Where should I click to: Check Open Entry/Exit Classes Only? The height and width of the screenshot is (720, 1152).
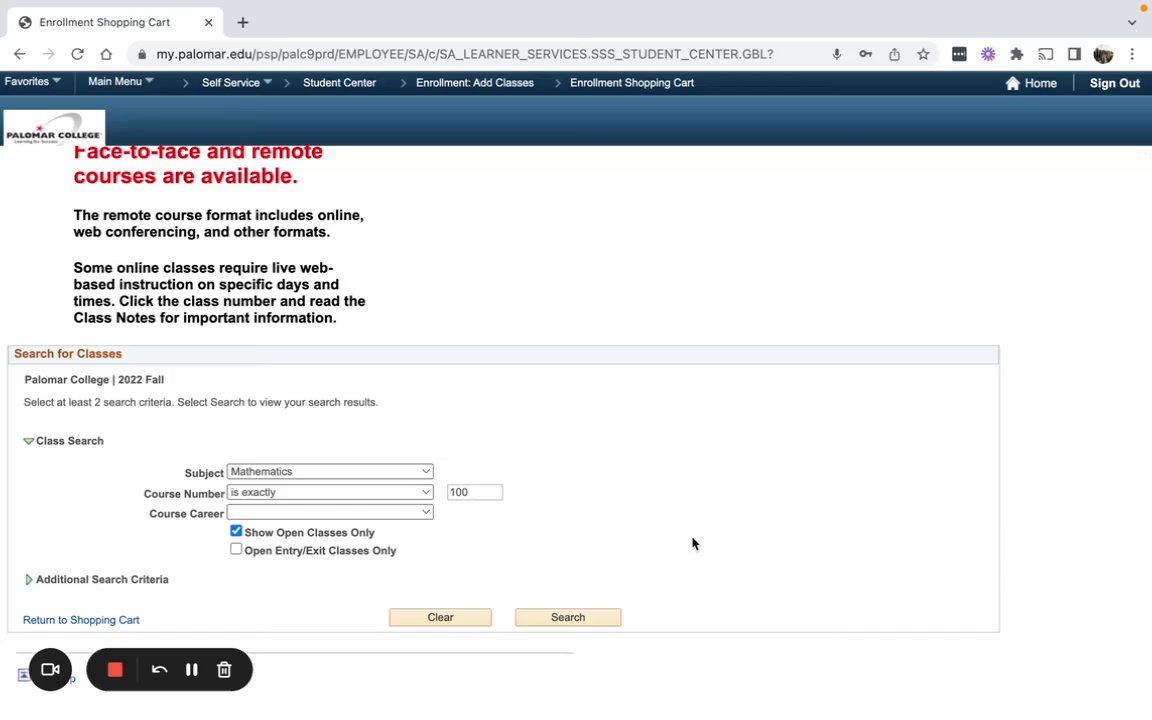tap(236, 549)
